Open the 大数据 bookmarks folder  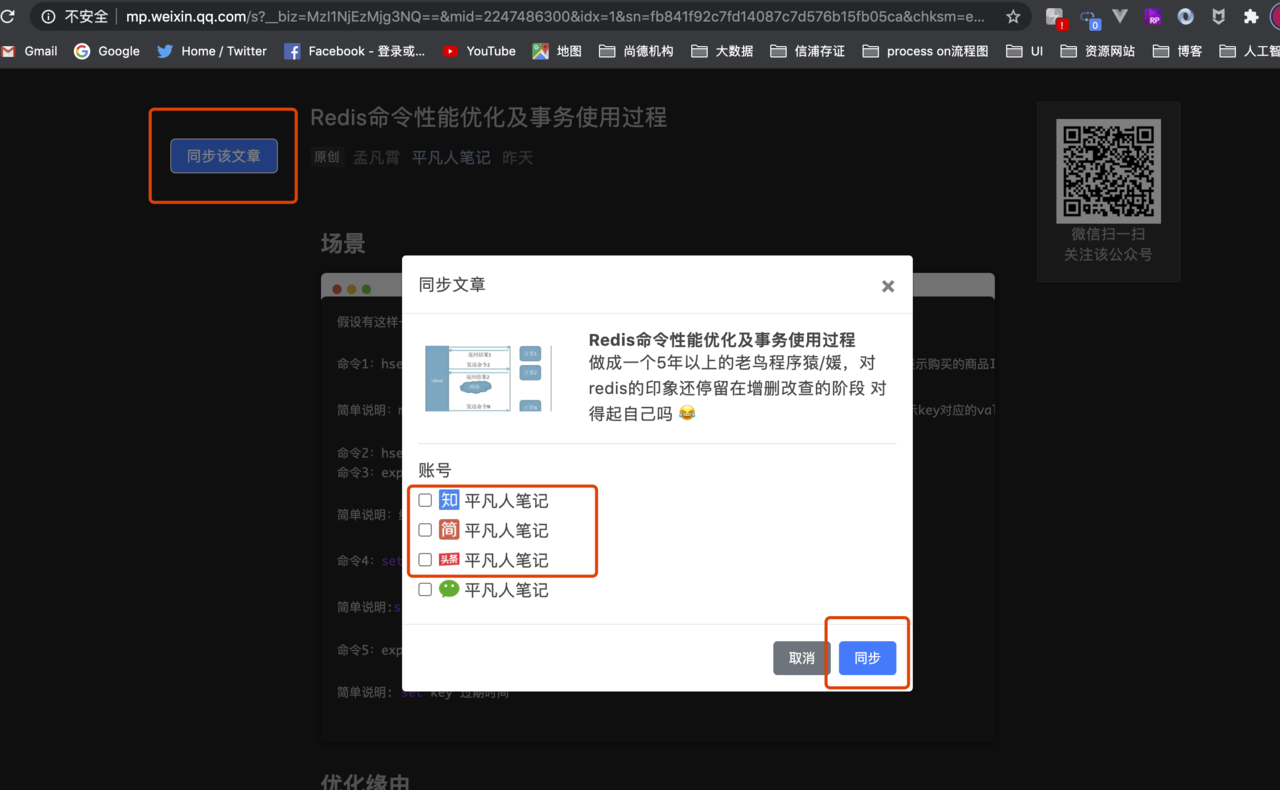(722, 51)
